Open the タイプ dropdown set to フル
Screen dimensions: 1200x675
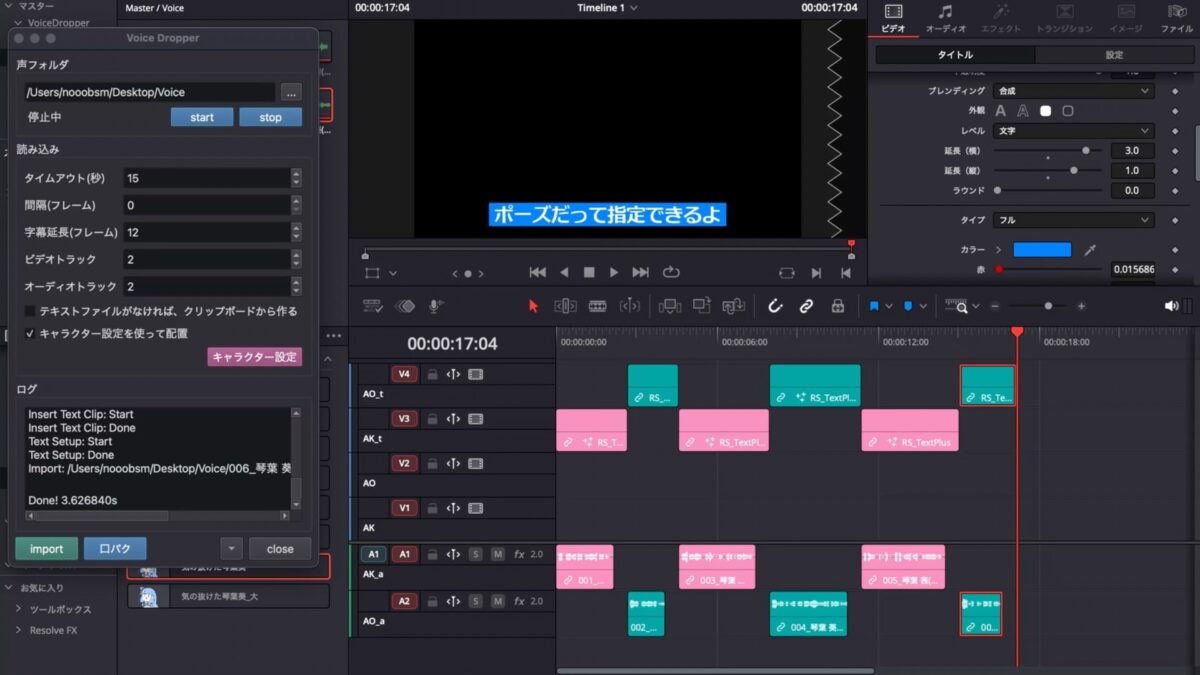point(1074,220)
